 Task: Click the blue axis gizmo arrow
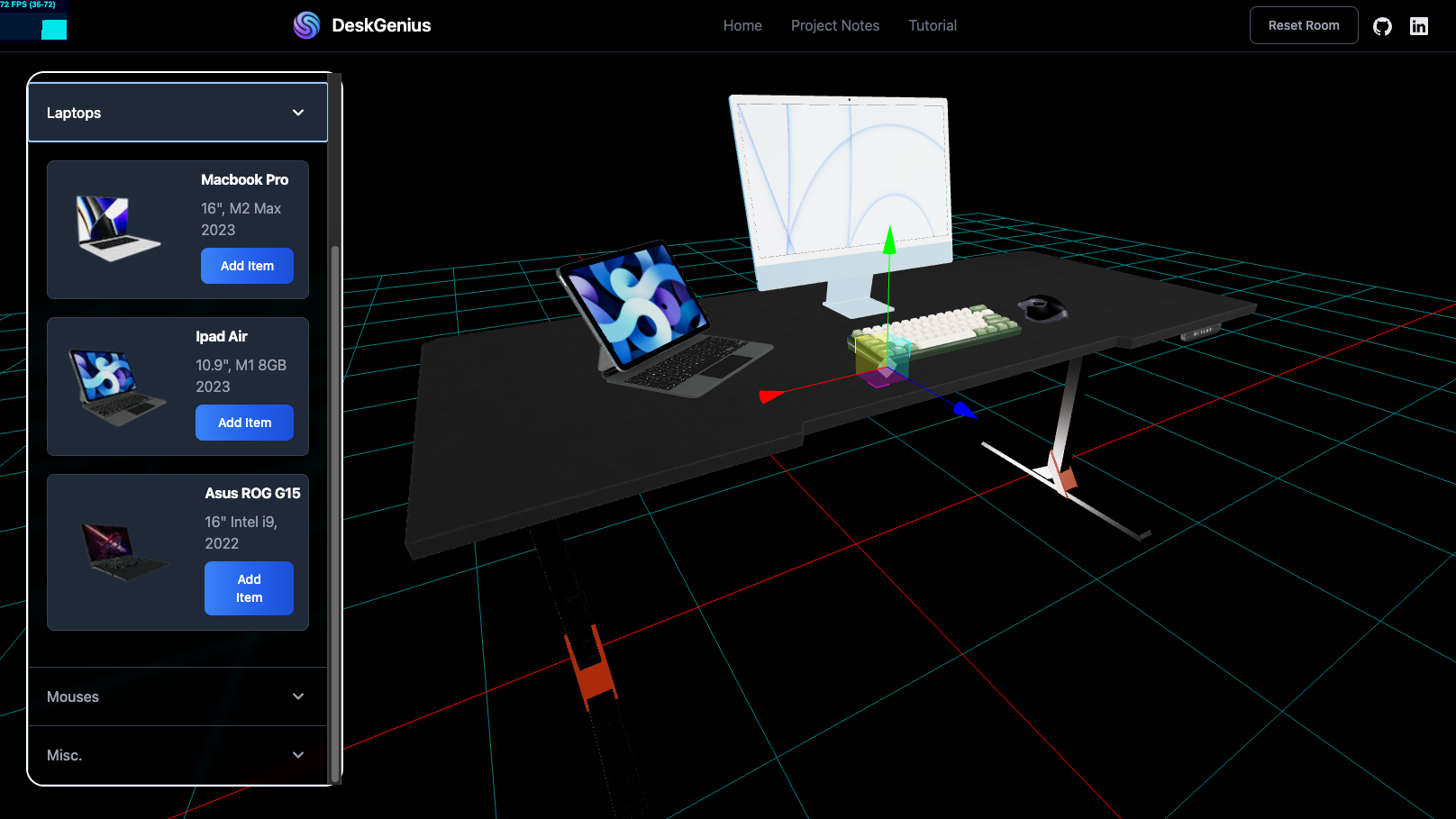(x=962, y=410)
